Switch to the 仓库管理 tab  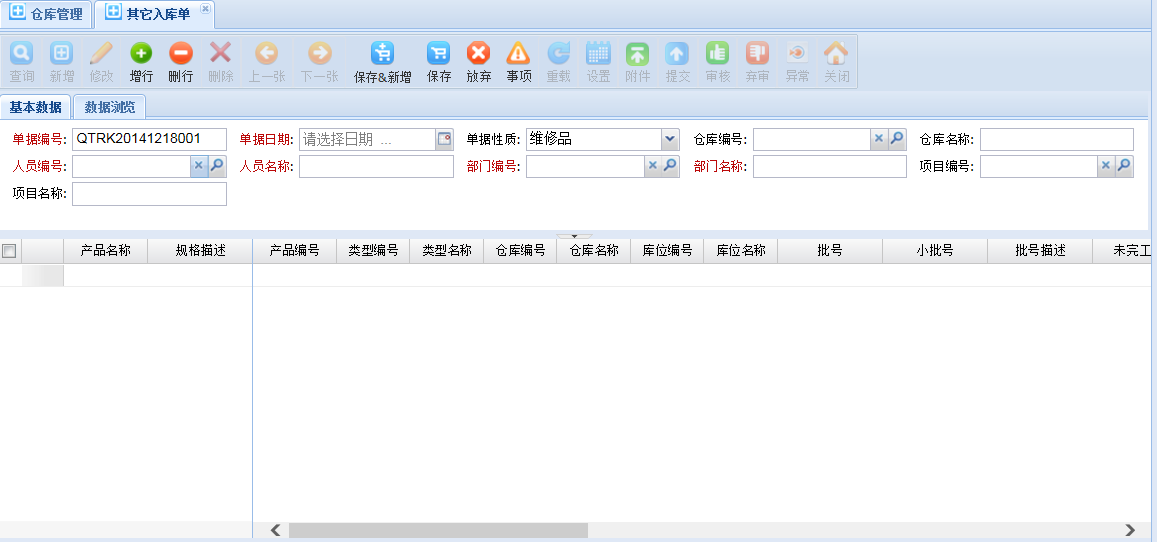tap(47, 14)
